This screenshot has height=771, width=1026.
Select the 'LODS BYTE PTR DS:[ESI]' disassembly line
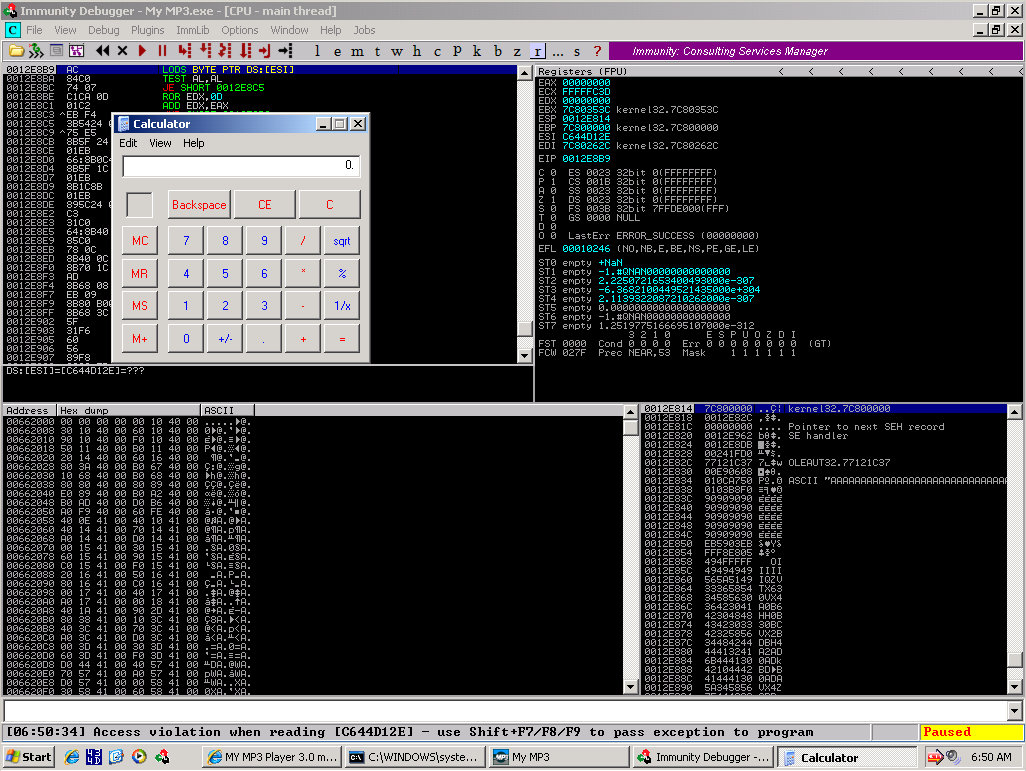[x=260, y=69]
